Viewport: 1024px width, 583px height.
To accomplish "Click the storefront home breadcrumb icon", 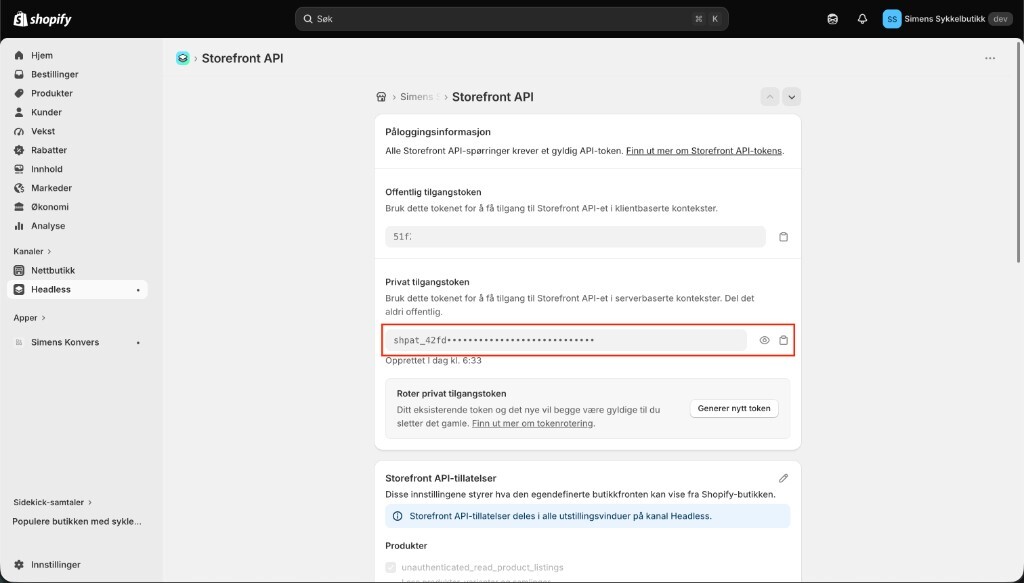I will pos(381,97).
